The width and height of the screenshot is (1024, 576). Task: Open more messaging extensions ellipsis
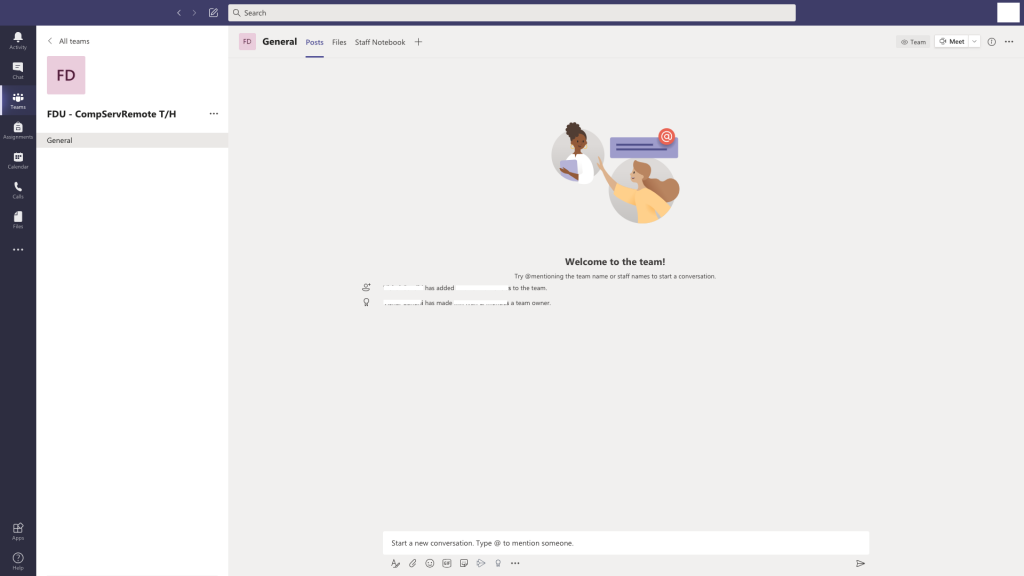515,563
